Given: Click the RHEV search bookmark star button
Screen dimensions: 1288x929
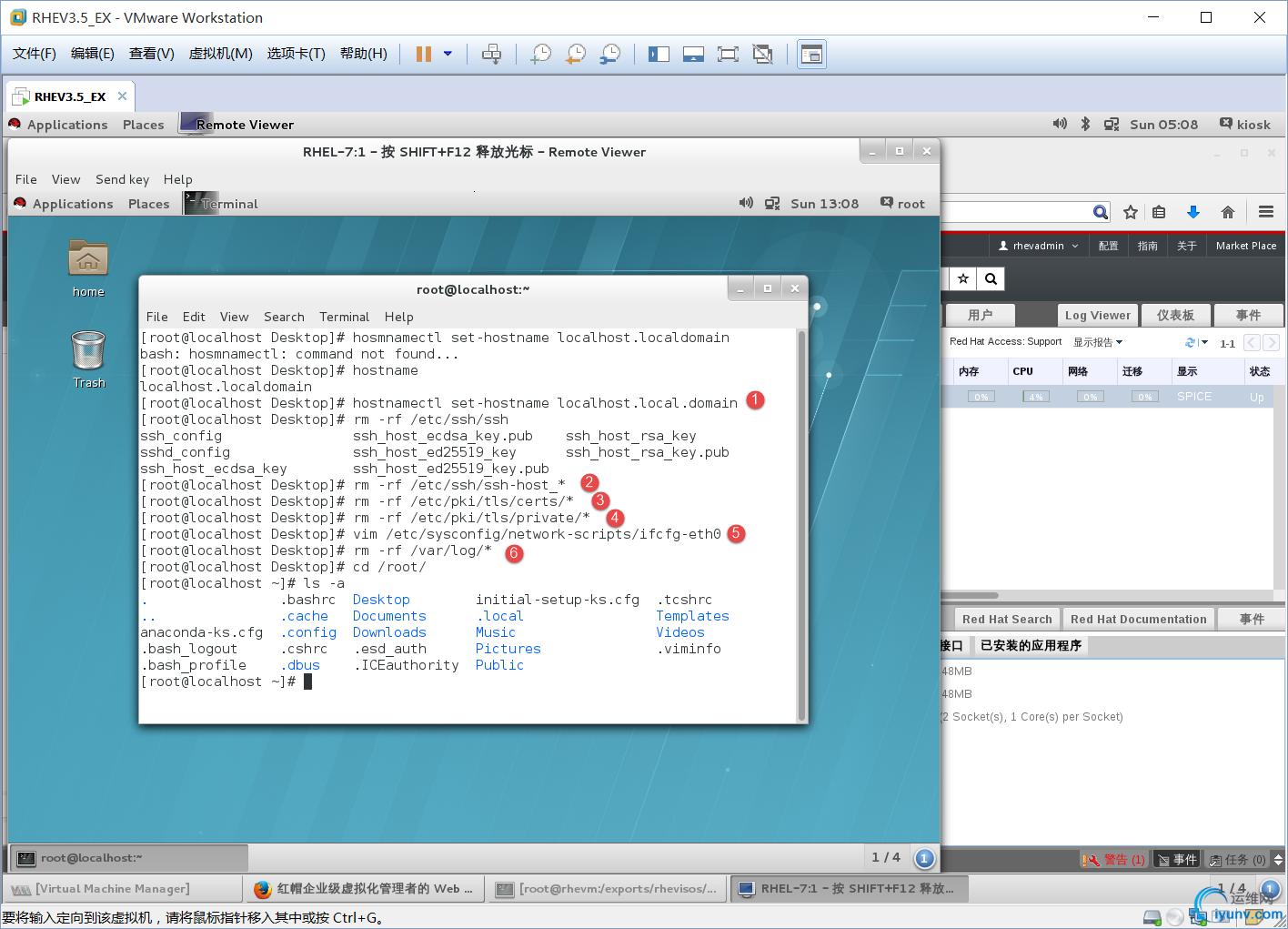Looking at the screenshot, I should (x=963, y=278).
